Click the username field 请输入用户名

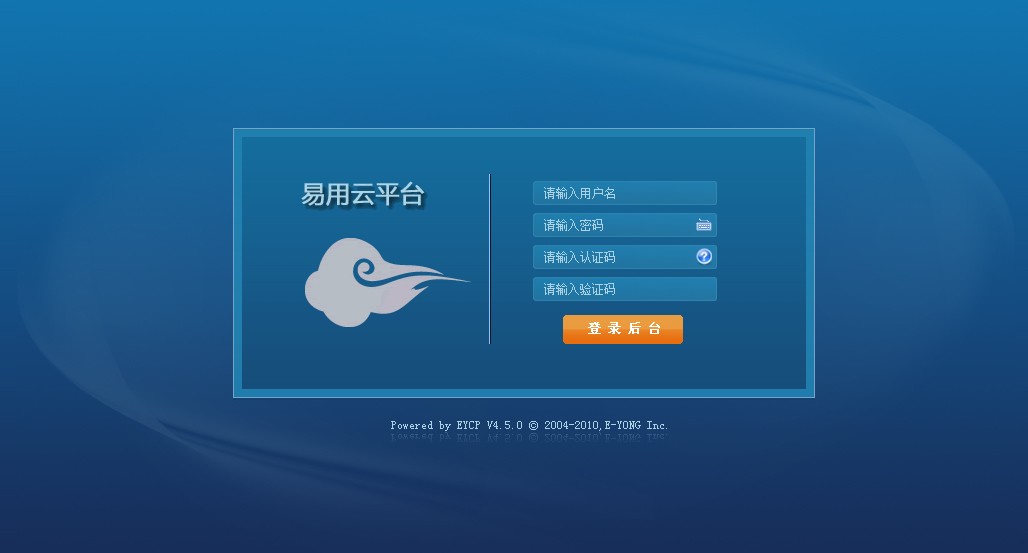[625, 193]
